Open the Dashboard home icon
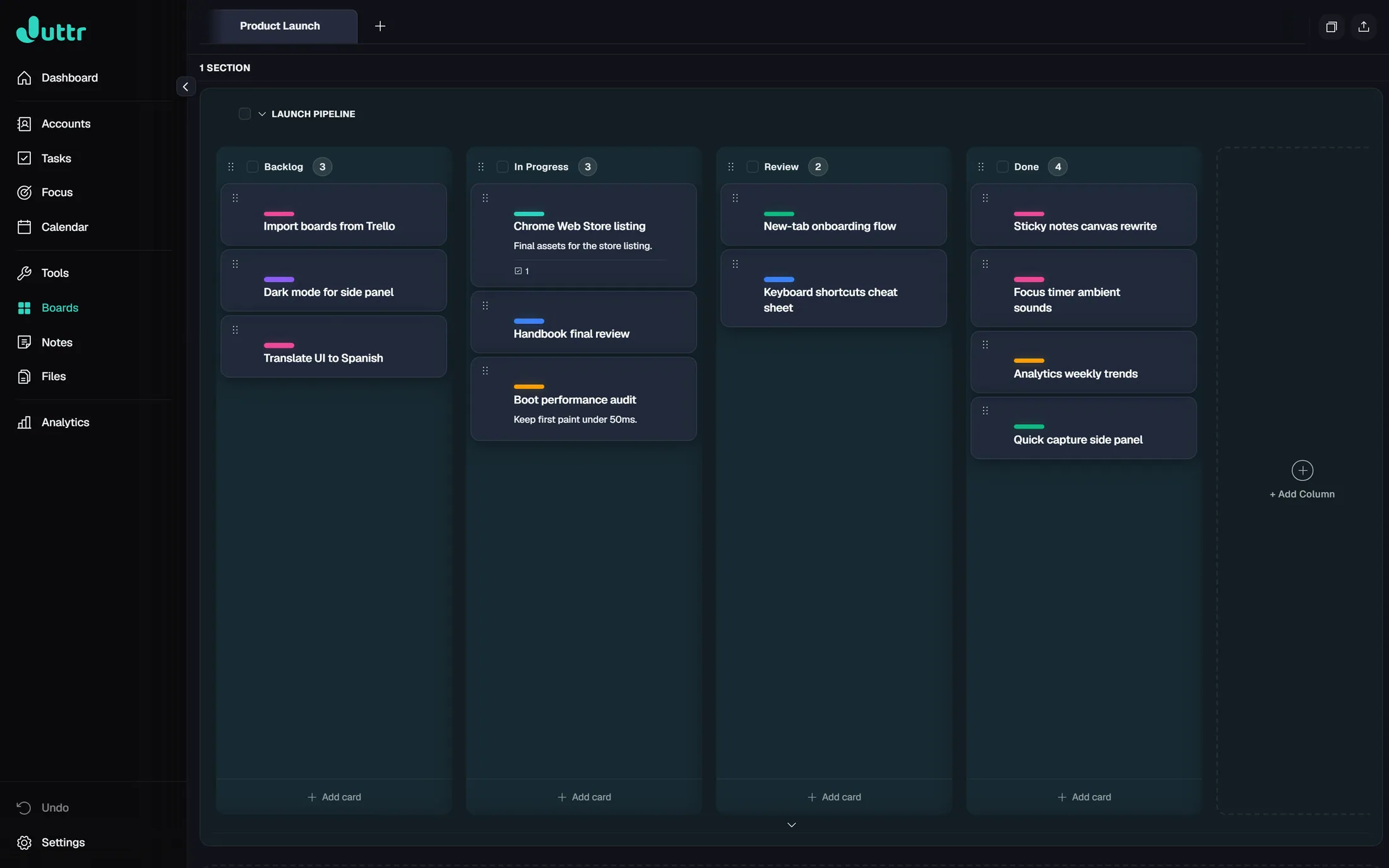The width and height of the screenshot is (1389, 868). point(24,78)
